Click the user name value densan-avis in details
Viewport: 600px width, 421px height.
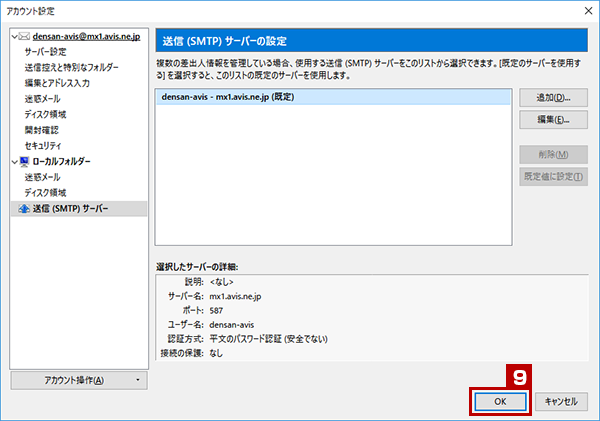pos(232,325)
